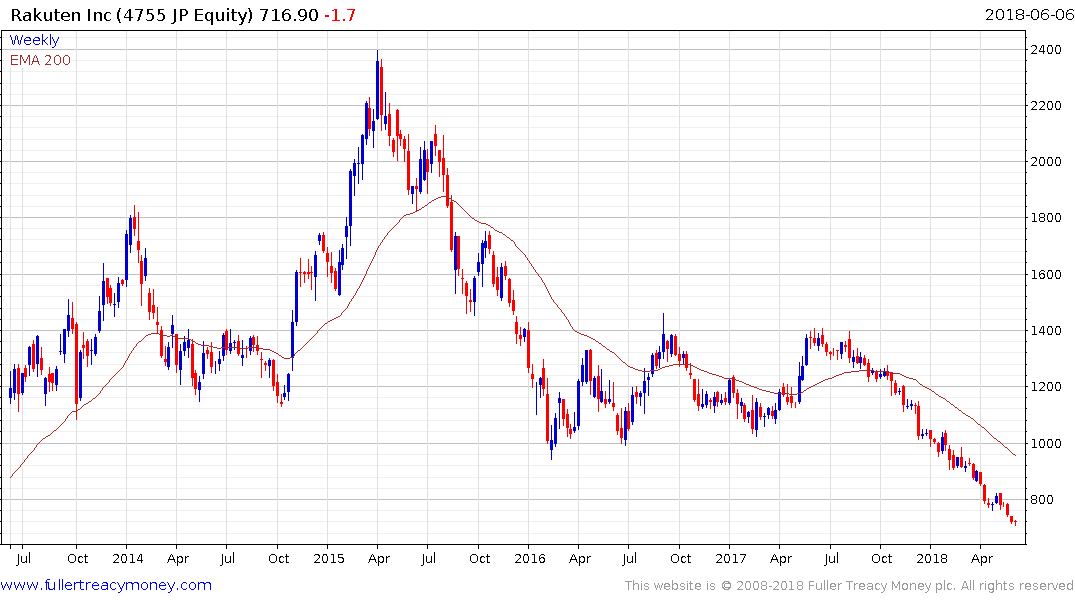Select the EMA 200 legend label
This screenshot has height=600, width=1075.
(40, 60)
